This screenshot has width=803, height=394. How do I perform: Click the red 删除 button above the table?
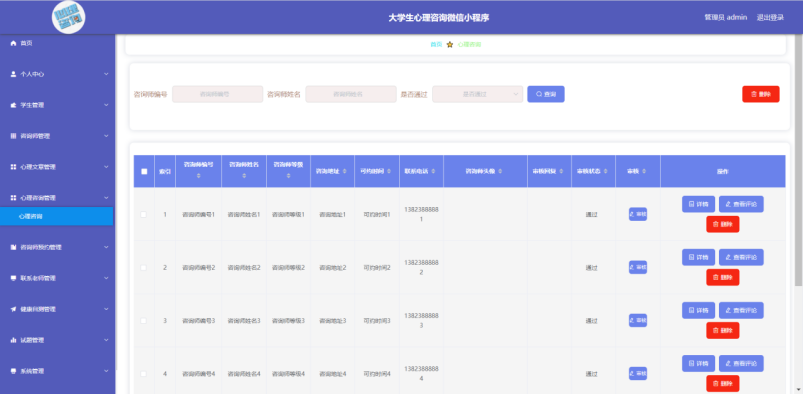click(x=760, y=94)
